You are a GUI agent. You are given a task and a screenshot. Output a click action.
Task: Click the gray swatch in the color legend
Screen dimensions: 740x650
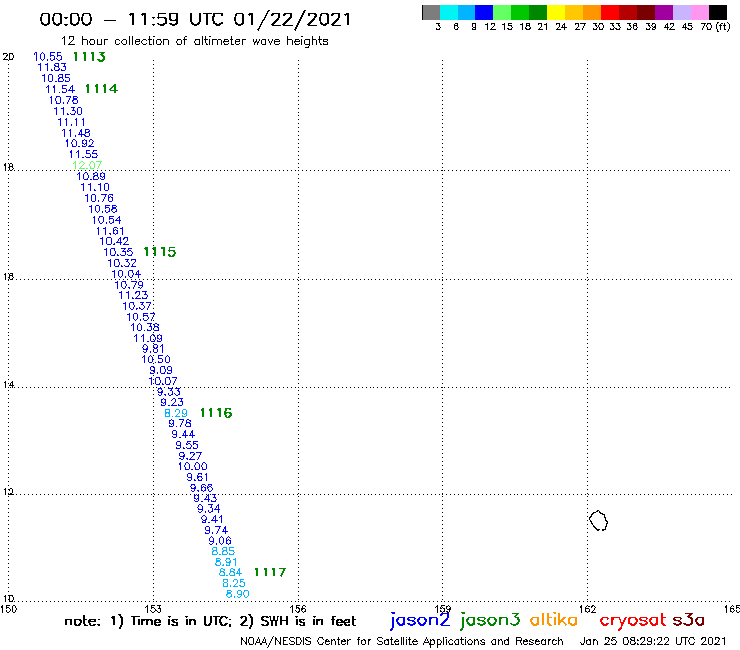pos(431,12)
